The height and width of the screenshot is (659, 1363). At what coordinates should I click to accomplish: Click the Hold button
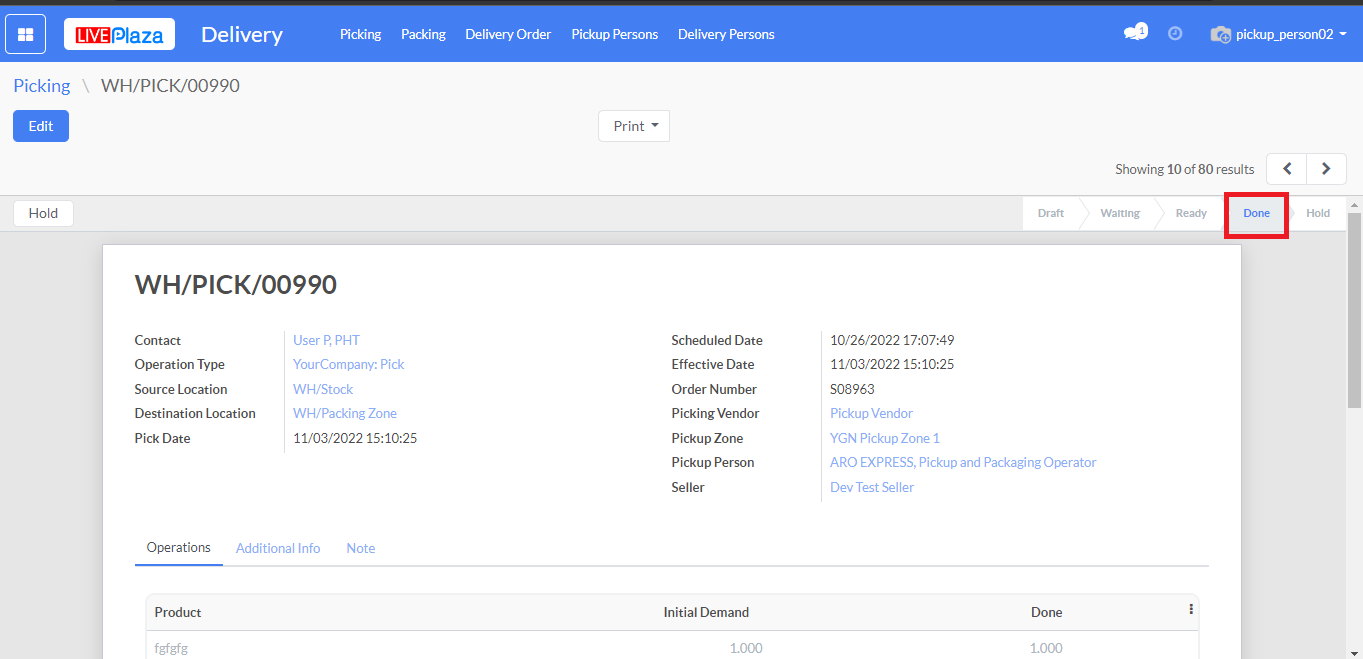[43, 213]
